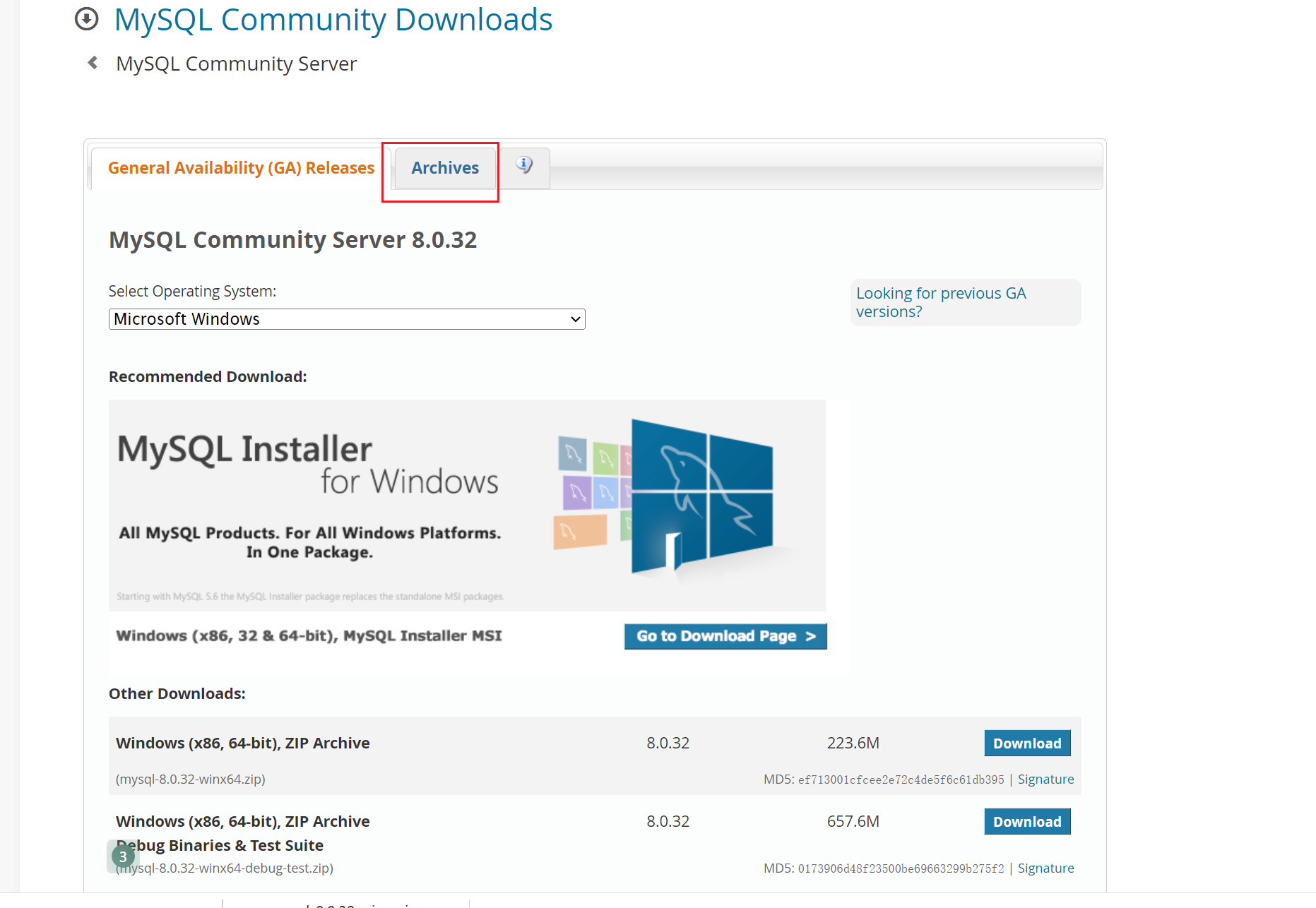Click the MySQL Community Server breadcrumb text

tap(237, 64)
